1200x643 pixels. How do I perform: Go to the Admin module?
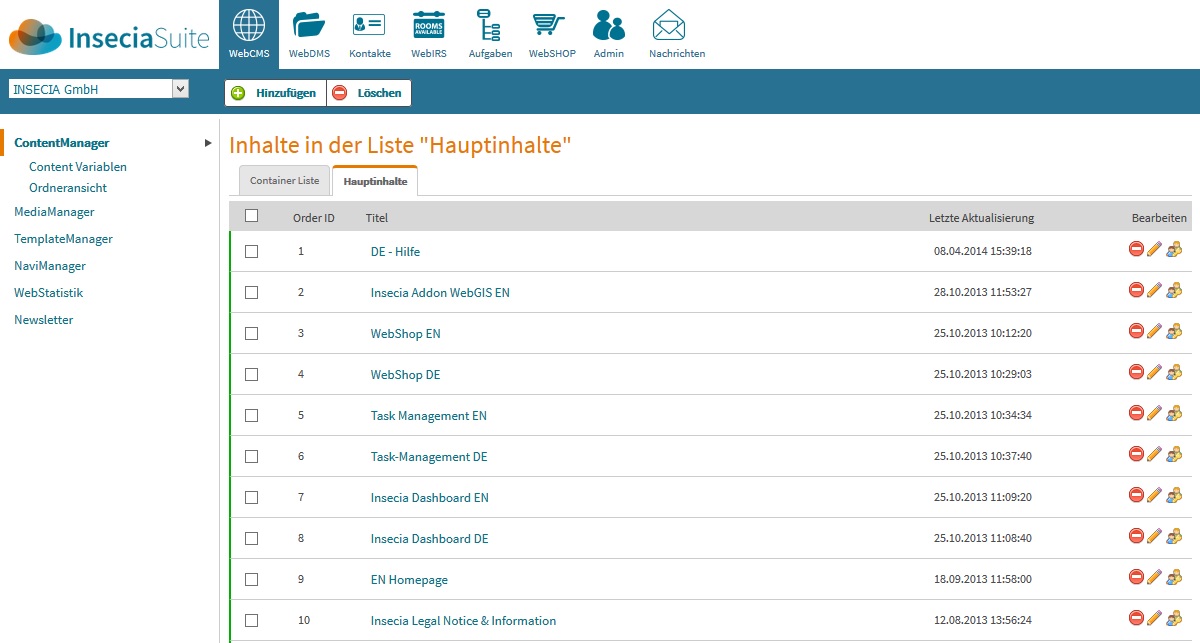coord(608,34)
